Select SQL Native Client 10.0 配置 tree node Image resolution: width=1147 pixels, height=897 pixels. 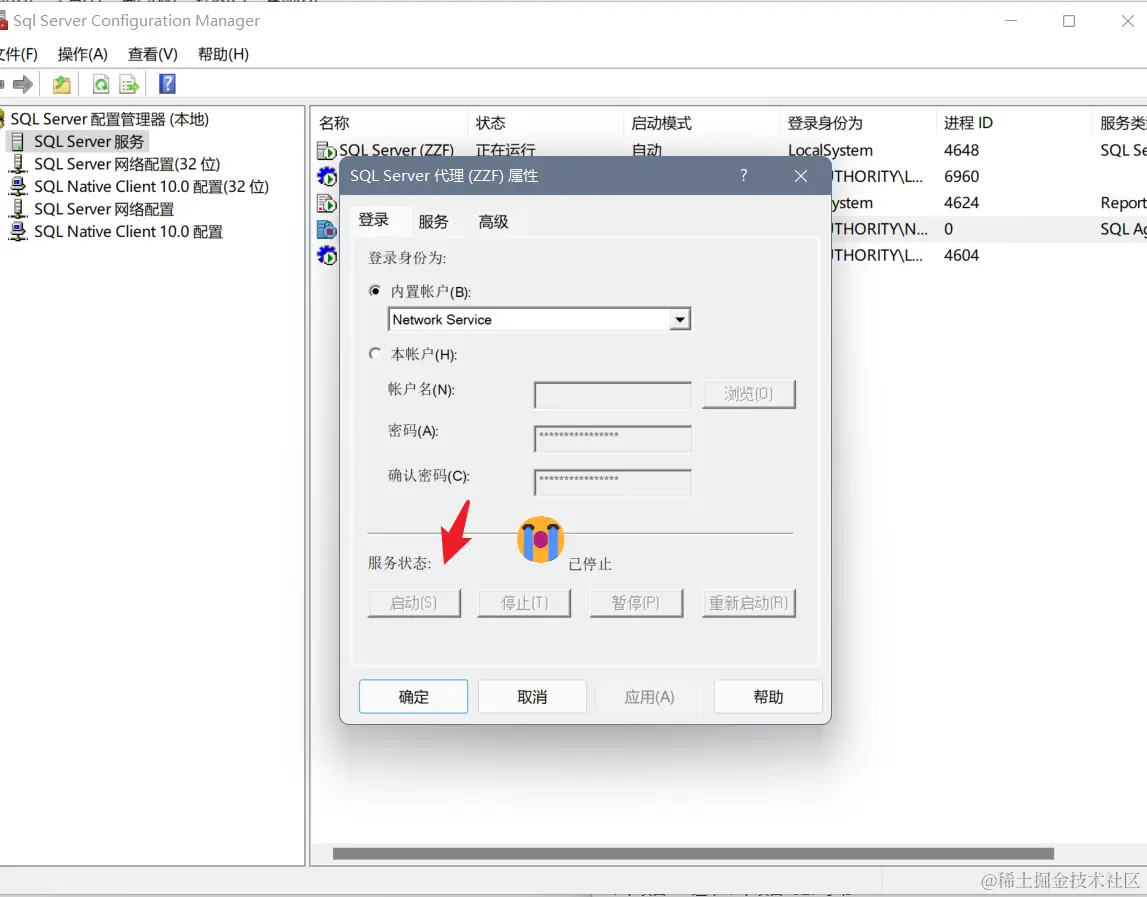tap(128, 232)
